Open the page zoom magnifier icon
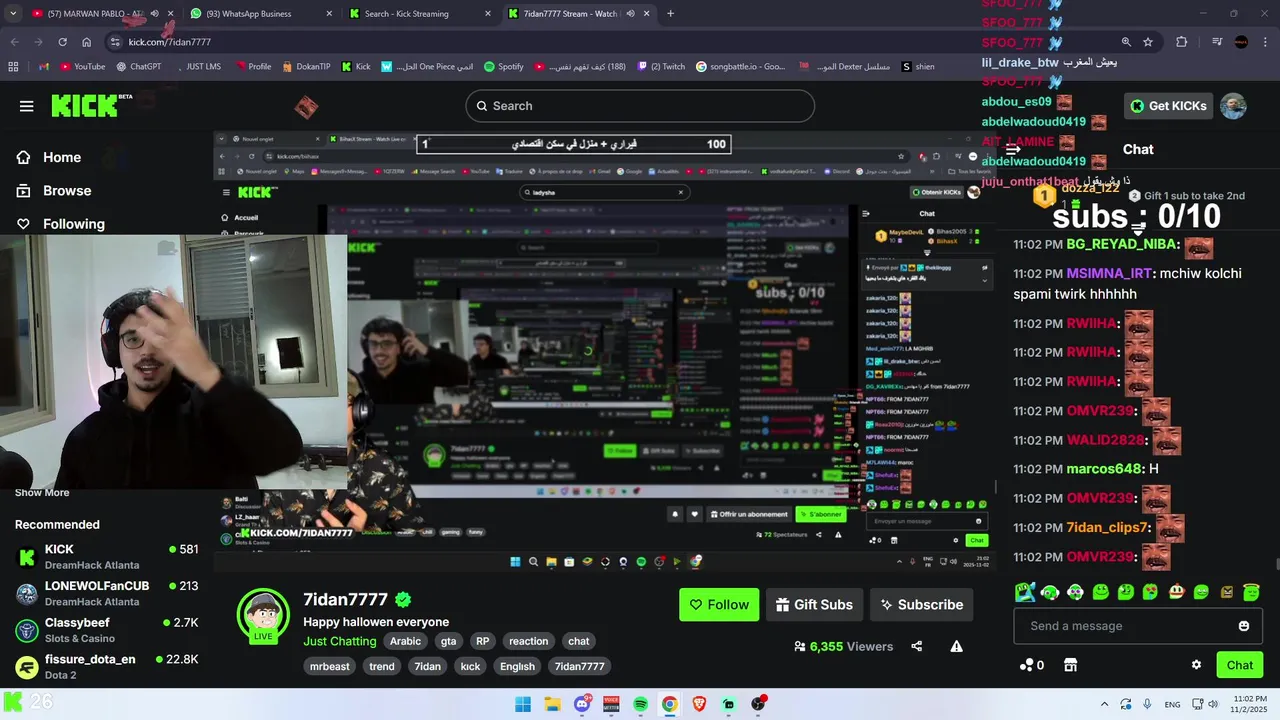 tap(1126, 42)
